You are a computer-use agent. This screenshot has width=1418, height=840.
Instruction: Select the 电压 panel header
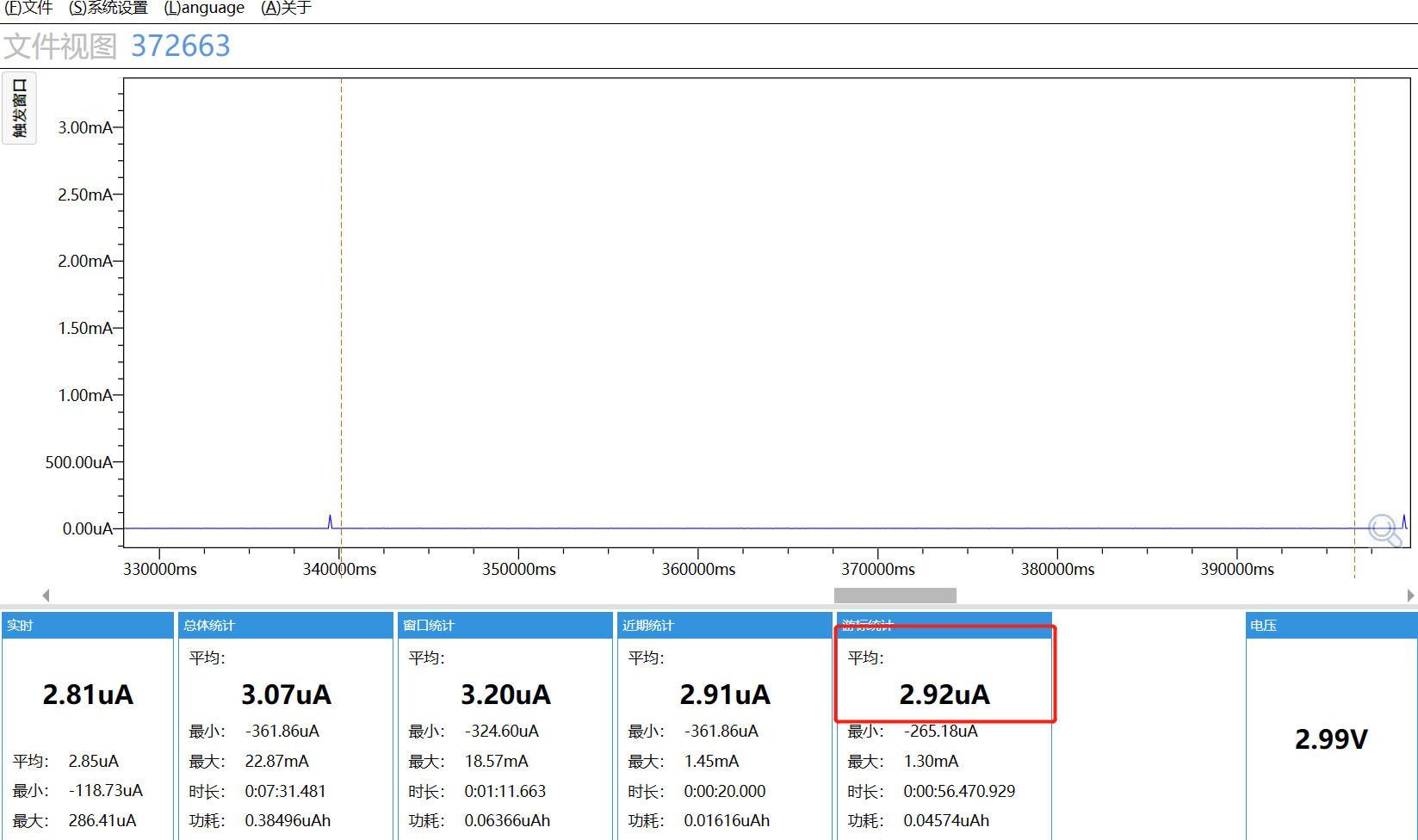click(x=1331, y=626)
